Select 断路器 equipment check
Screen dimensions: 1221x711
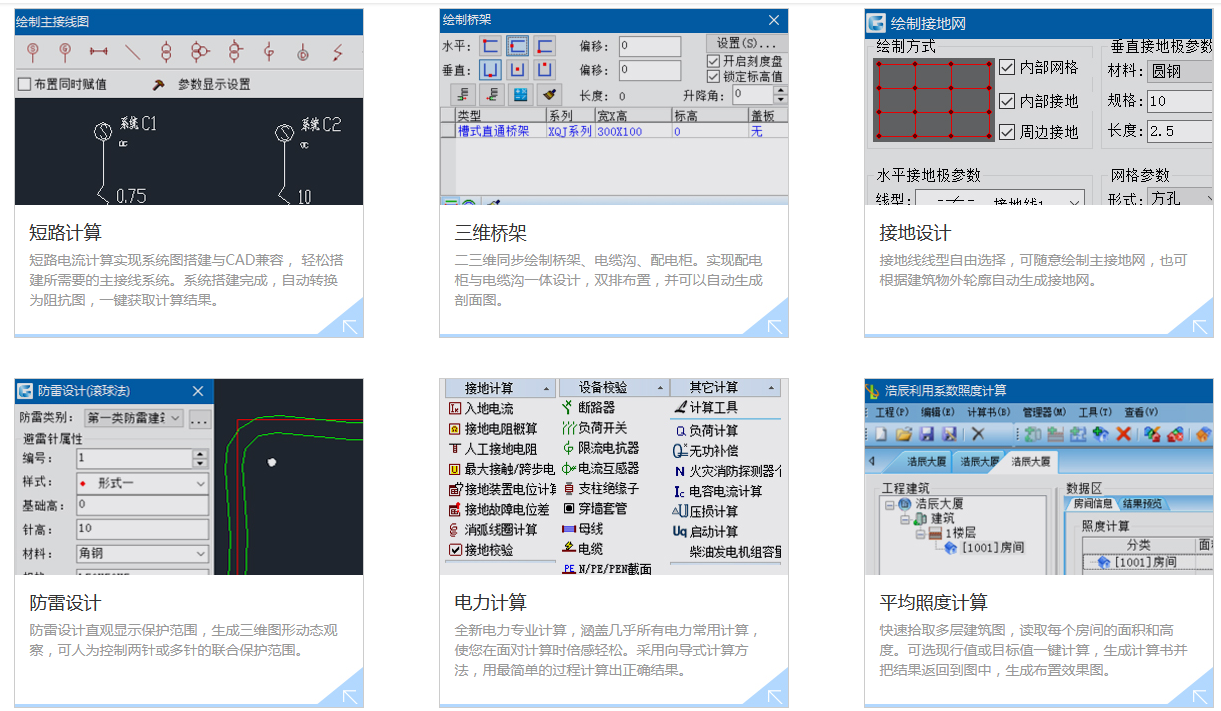[x=589, y=407]
